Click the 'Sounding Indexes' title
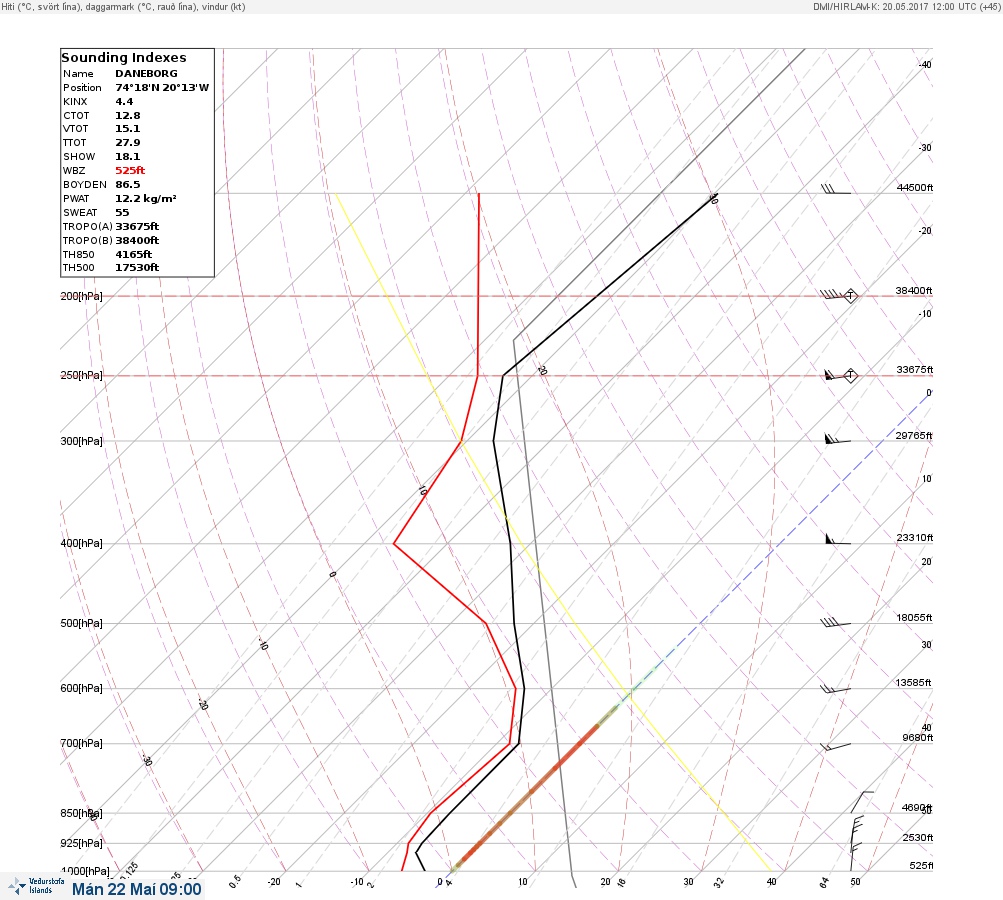 click(123, 58)
